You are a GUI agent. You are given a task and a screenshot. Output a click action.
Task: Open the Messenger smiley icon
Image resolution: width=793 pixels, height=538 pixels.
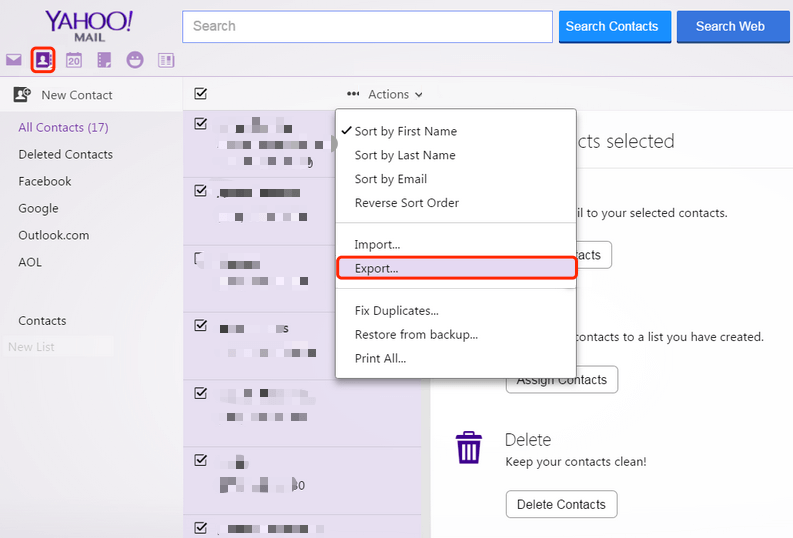[135, 60]
